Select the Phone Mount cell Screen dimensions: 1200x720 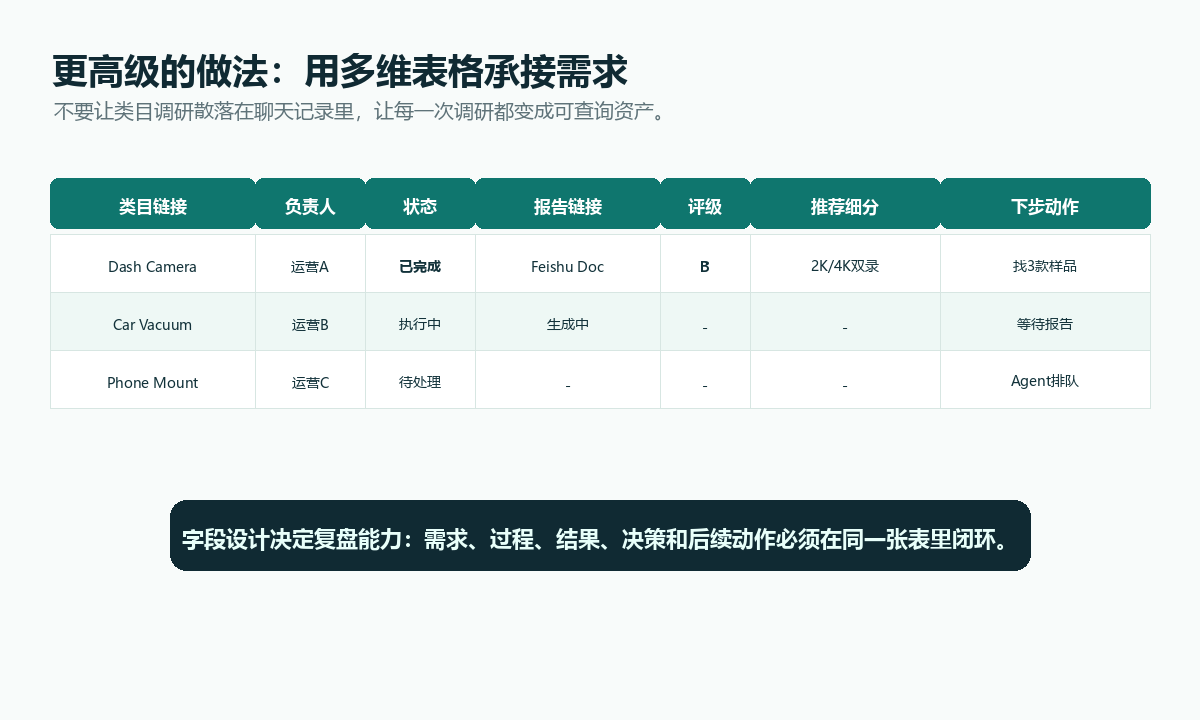[x=153, y=380]
